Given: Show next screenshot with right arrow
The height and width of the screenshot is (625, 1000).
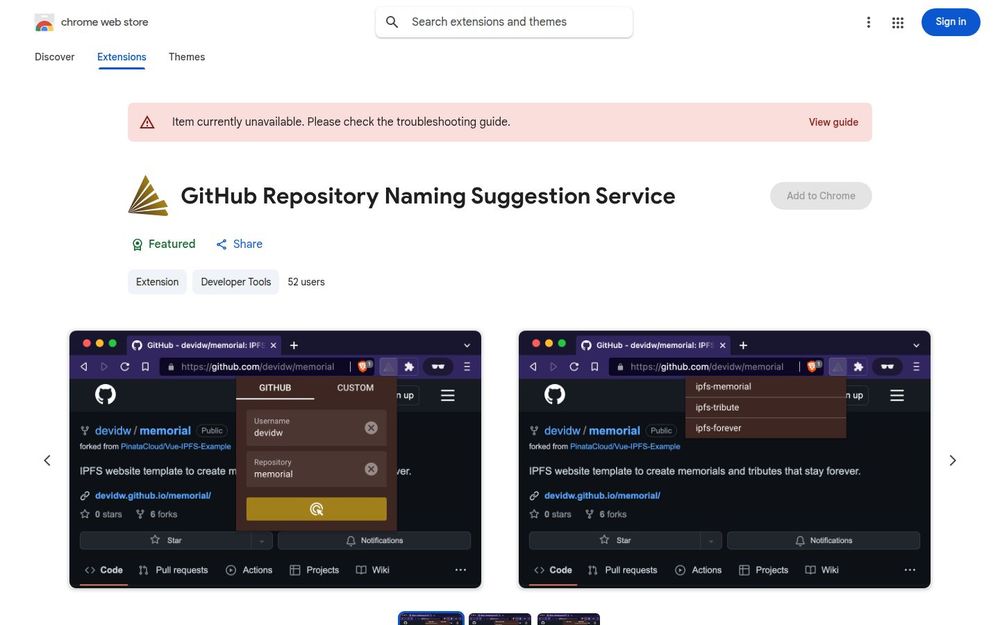Looking at the screenshot, I should tap(952, 460).
